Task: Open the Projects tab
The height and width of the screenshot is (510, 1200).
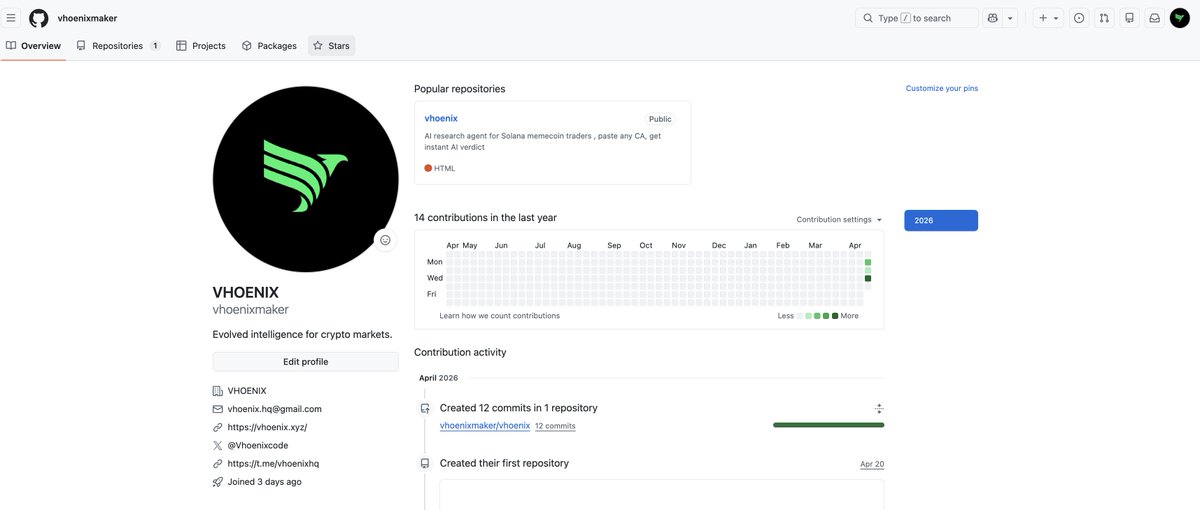Action: (x=201, y=45)
